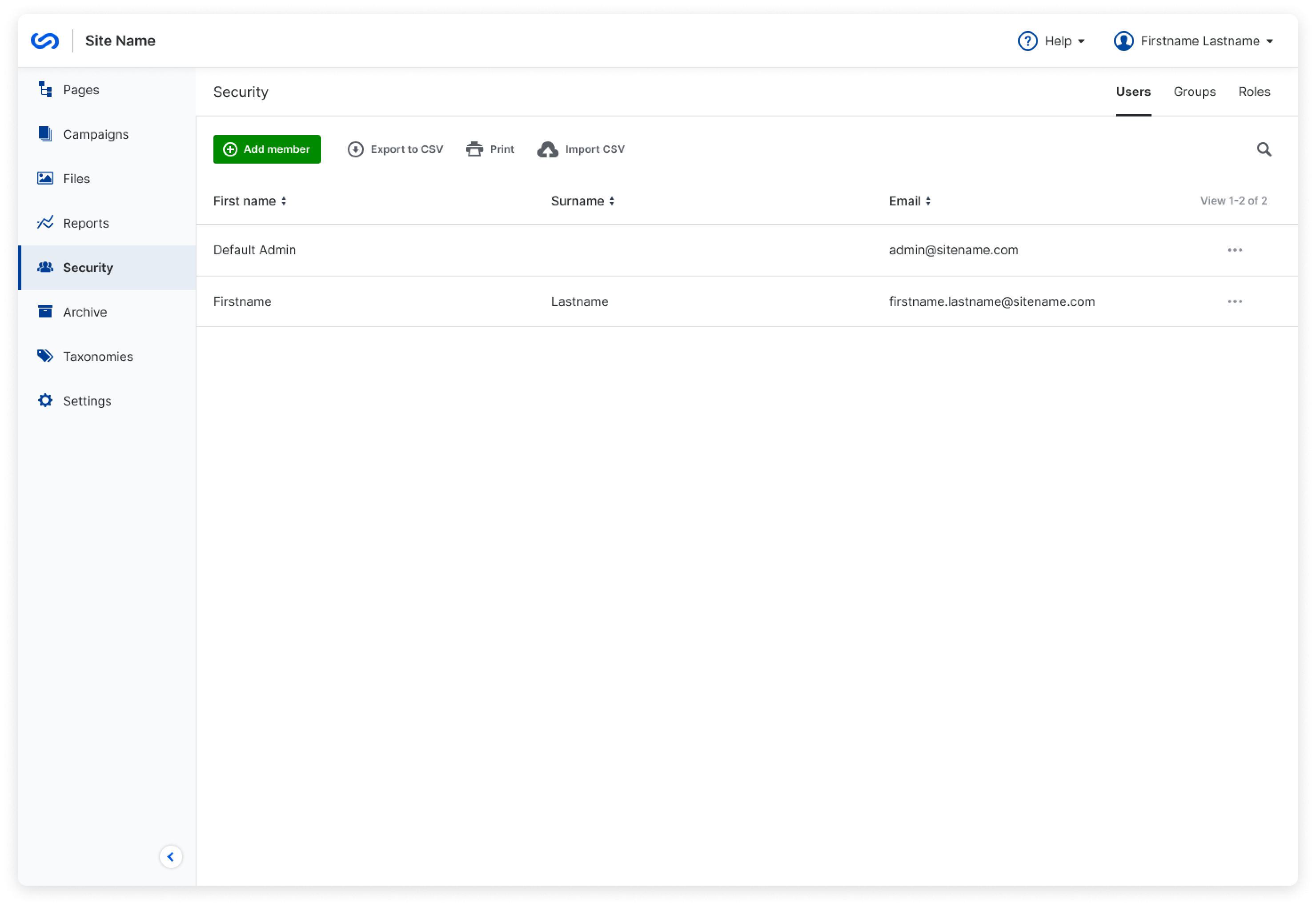Sort the table by First name

click(249, 201)
